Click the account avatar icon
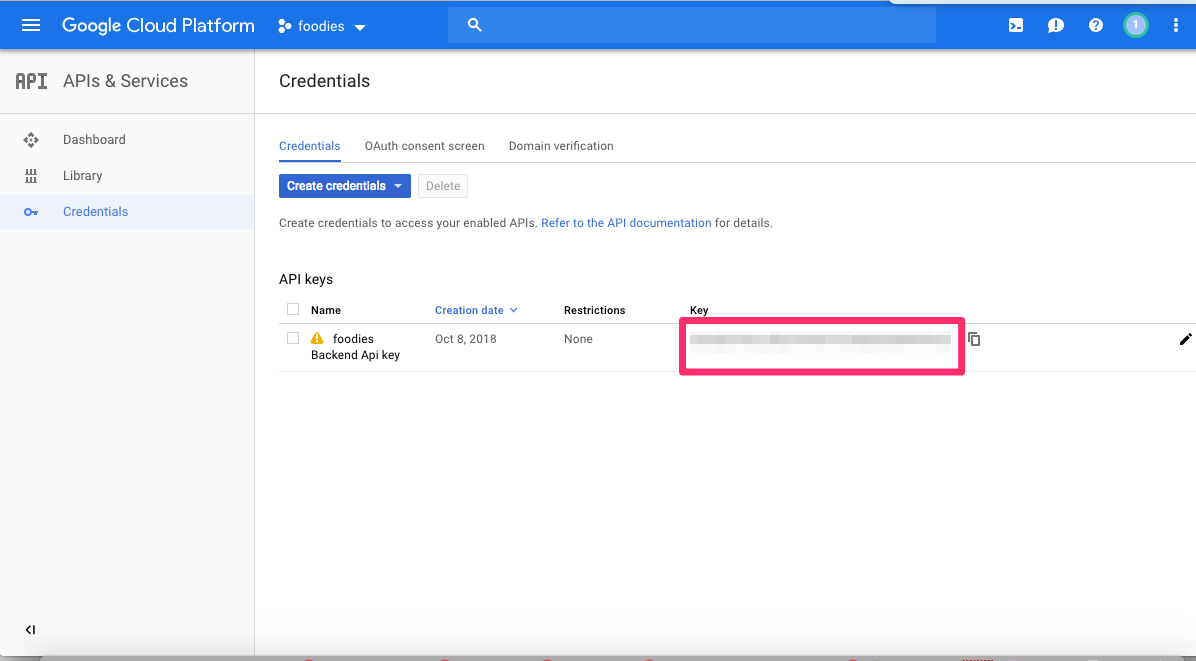 [x=1135, y=25]
